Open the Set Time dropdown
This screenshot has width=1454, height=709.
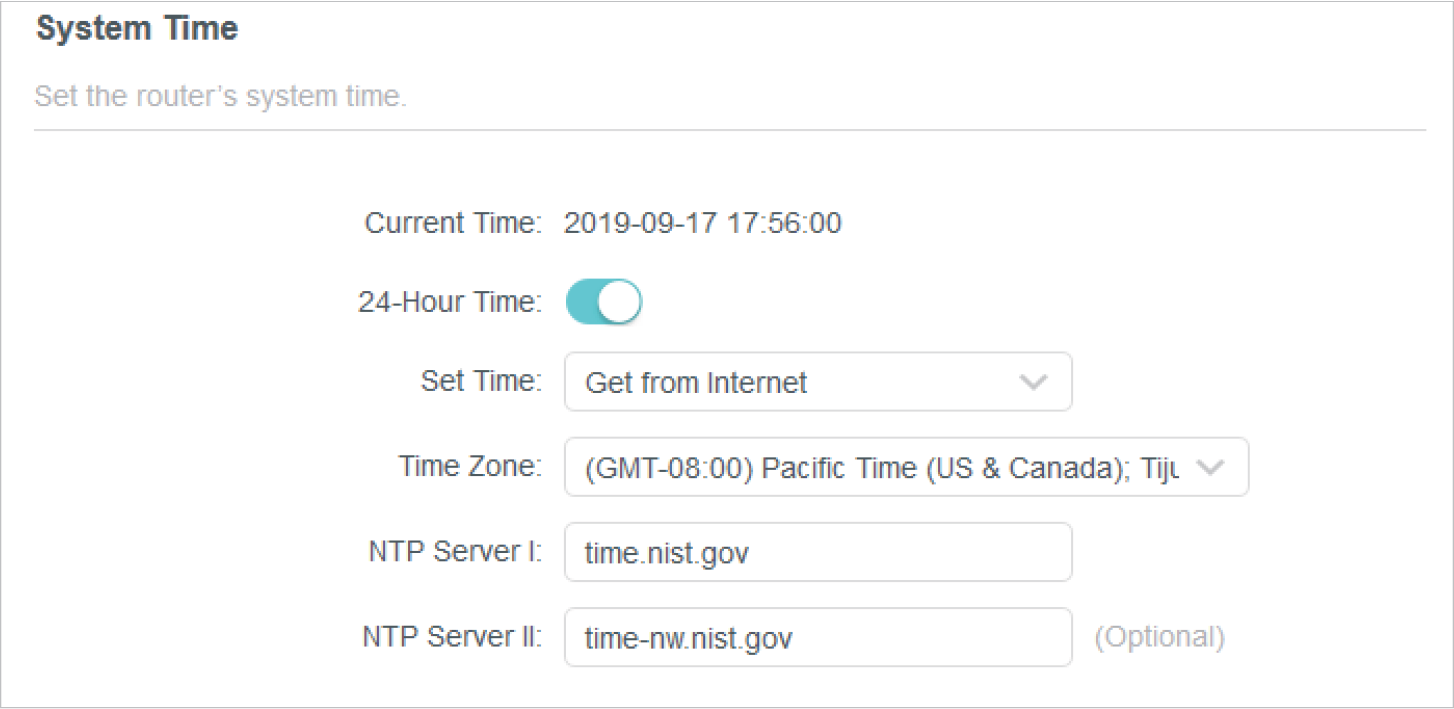coord(817,382)
